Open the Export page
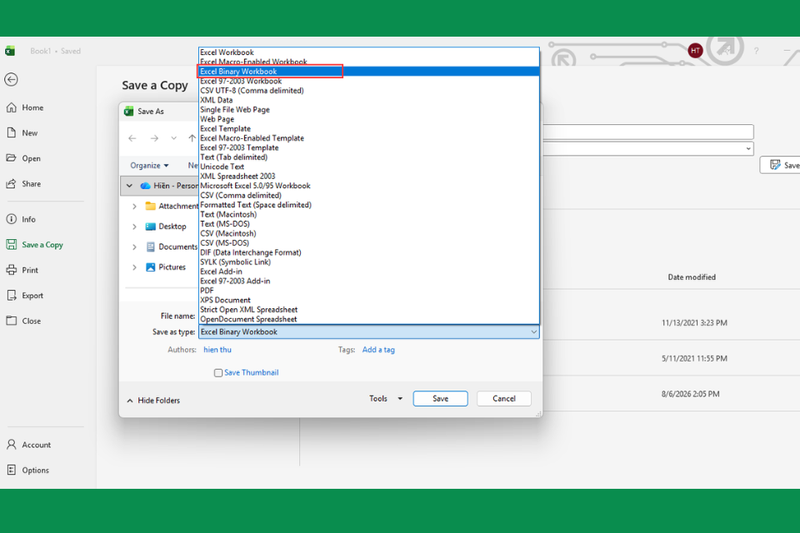This screenshot has height=533, width=800. (x=25, y=295)
